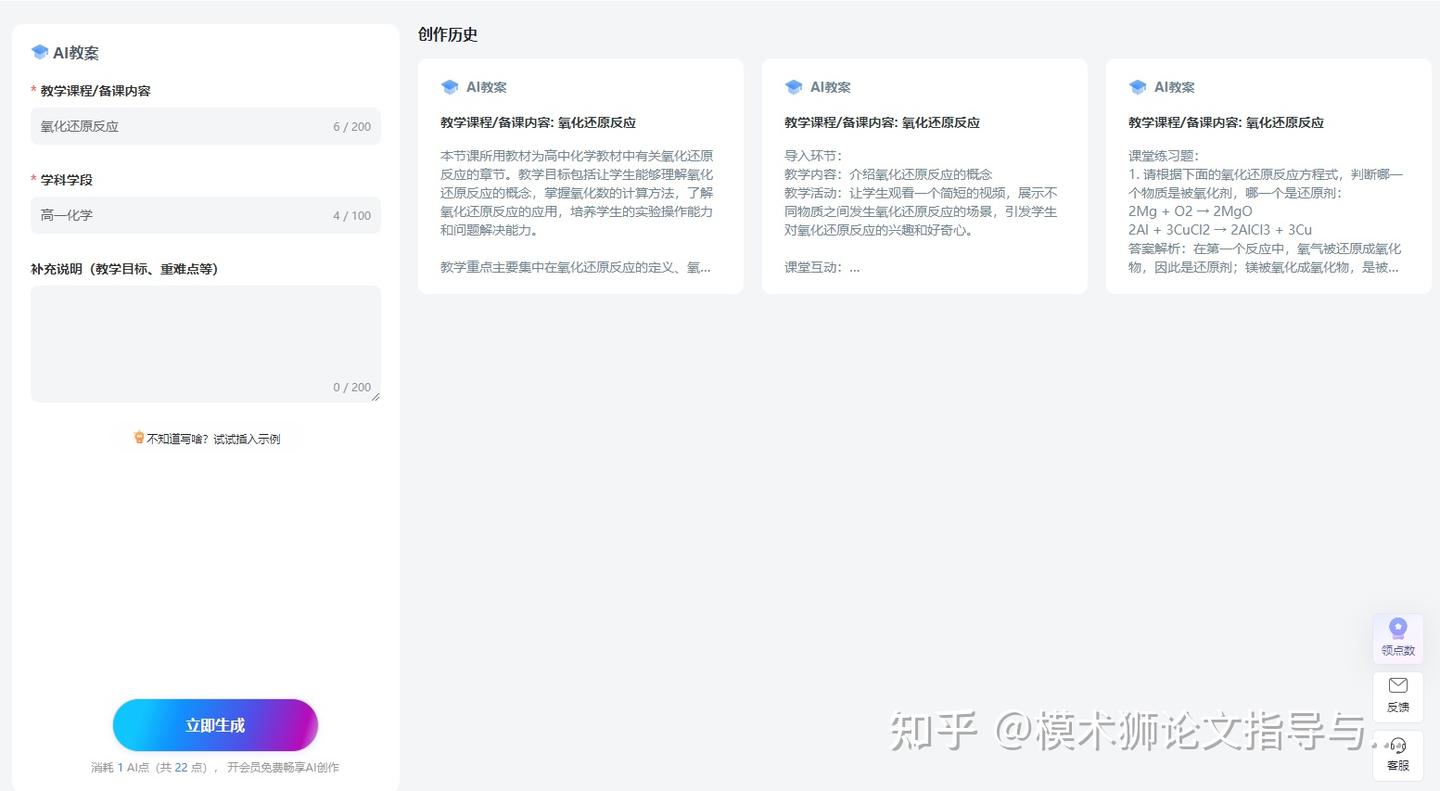Viewport: 1440px width, 791px height.
Task: Click the 创作历史 history heading
Action: (x=446, y=34)
